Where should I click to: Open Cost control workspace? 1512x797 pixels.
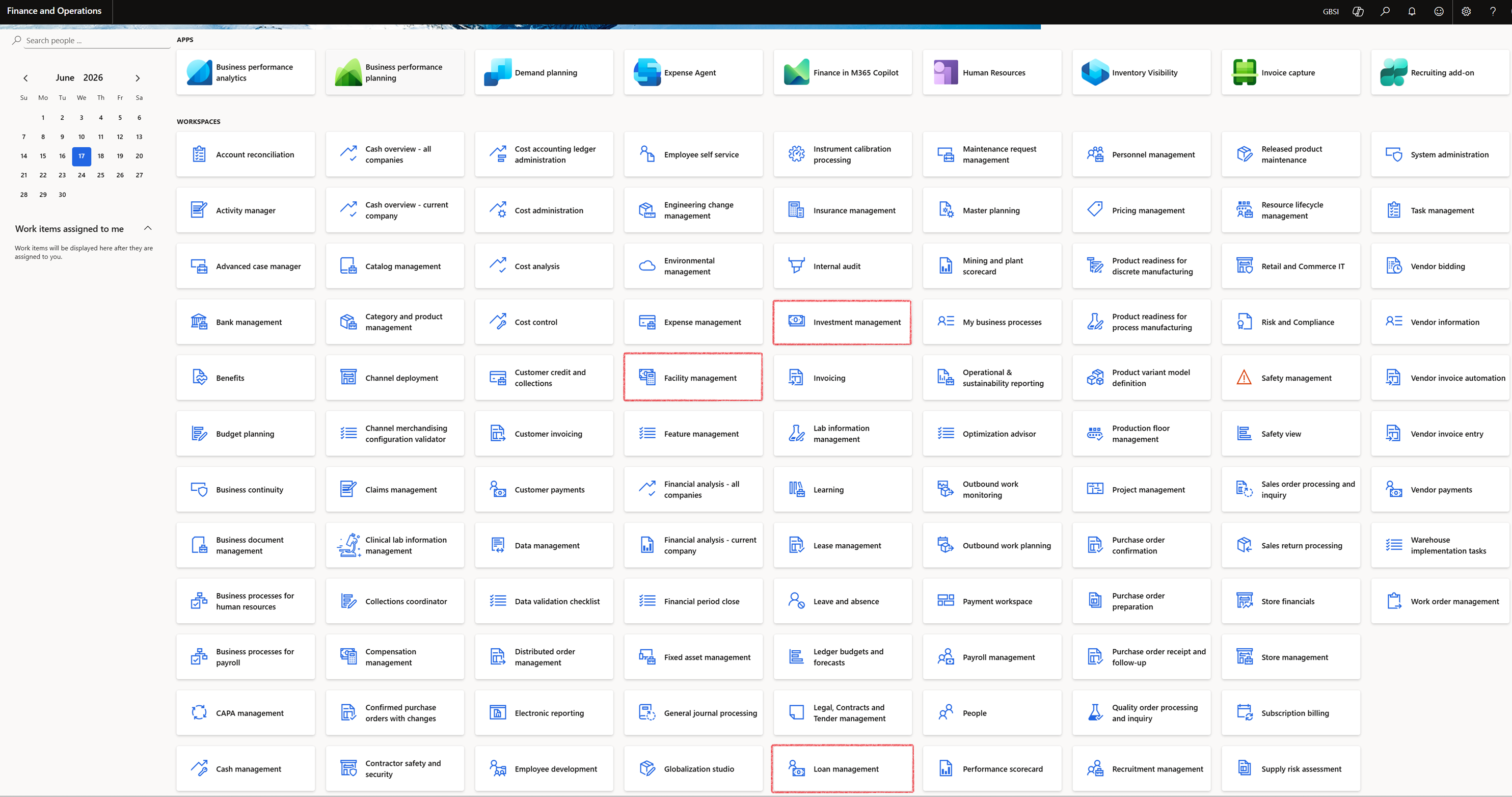coord(544,322)
